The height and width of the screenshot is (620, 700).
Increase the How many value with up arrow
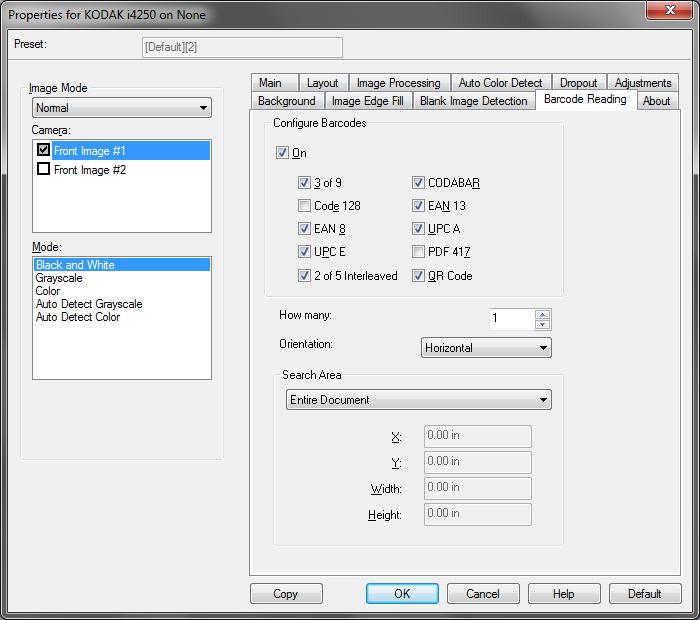click(542, 314)
